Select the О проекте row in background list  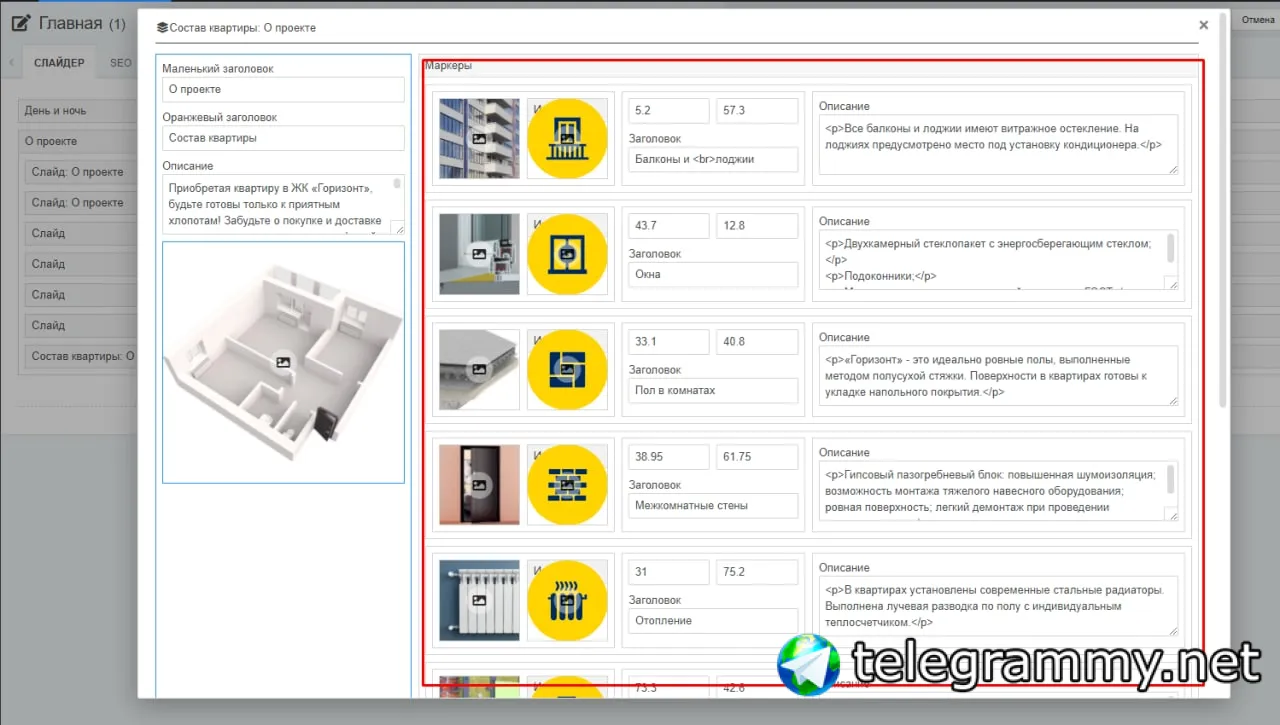78,141
